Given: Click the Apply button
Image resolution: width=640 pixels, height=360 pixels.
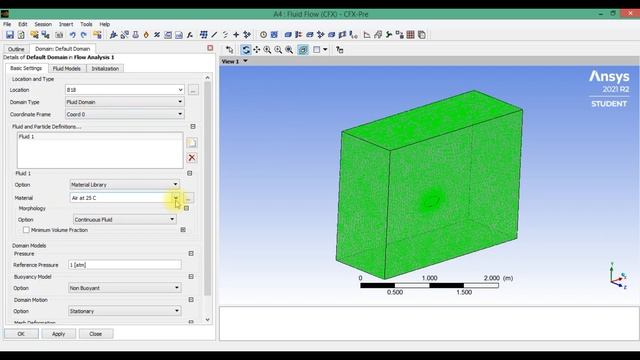Looking at the screenshot, I should click(58, 334).
